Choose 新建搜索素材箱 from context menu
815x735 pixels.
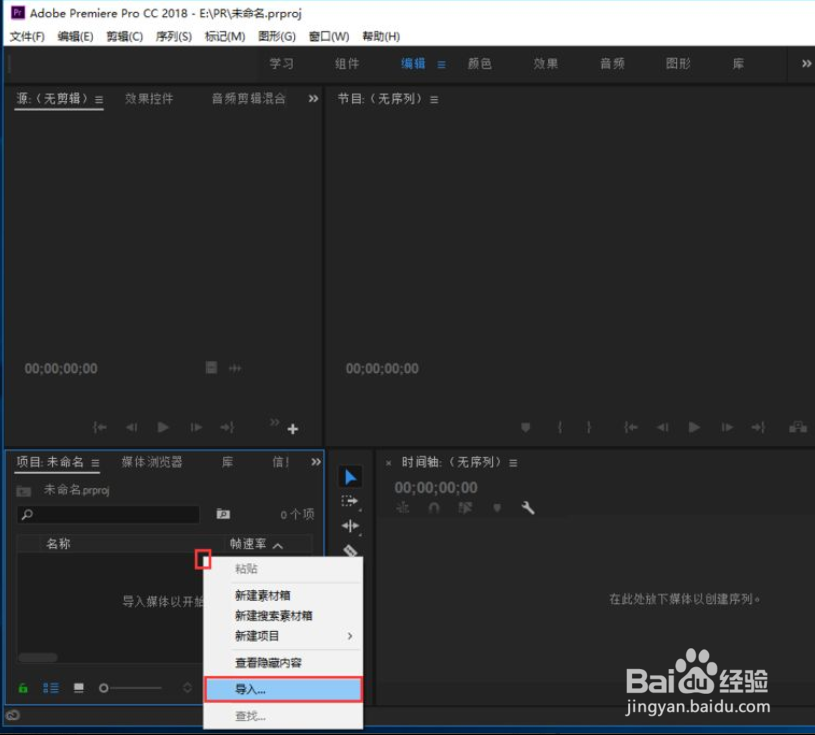point(283,615)
